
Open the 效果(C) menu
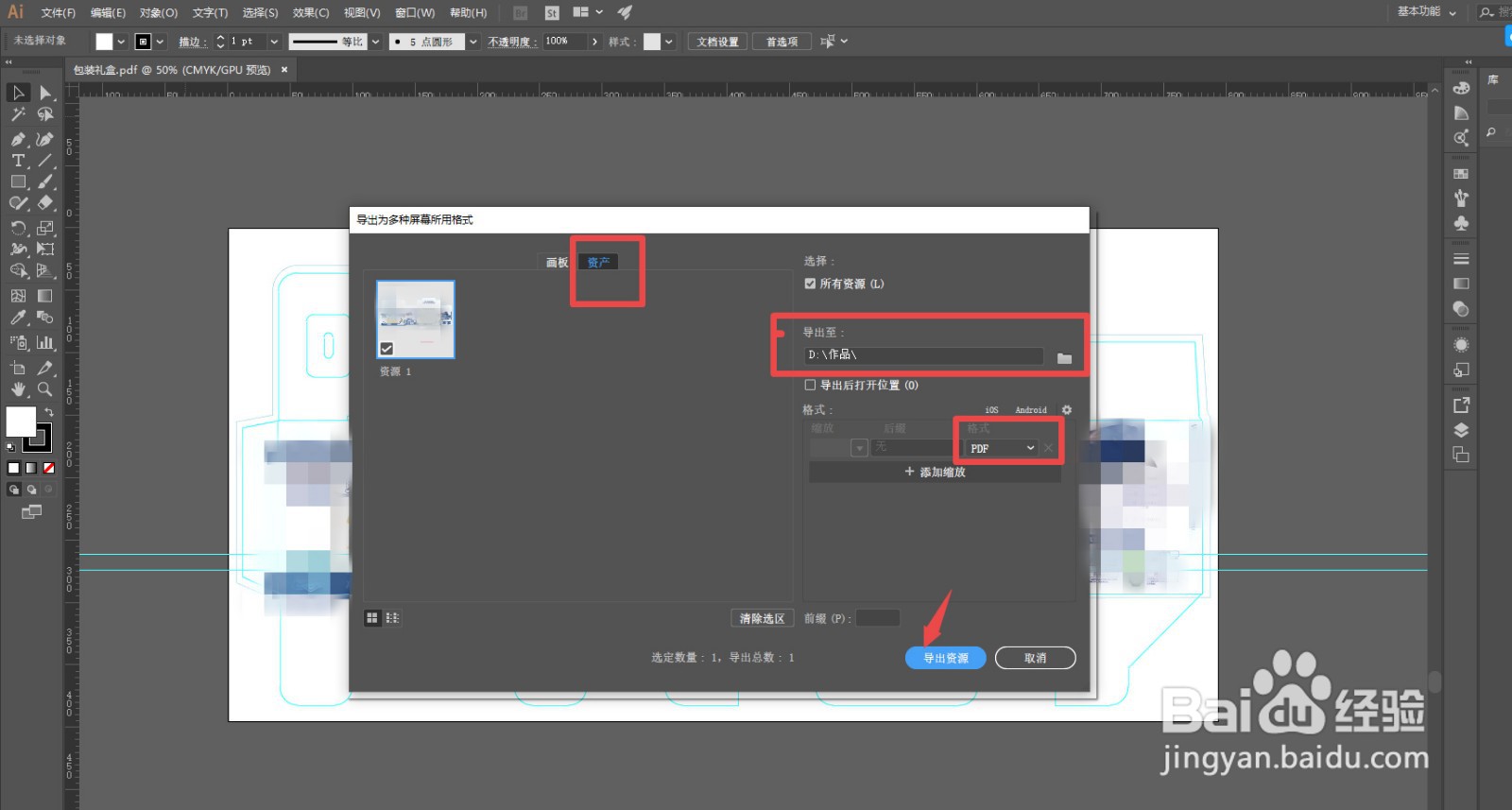coord(311,12)
